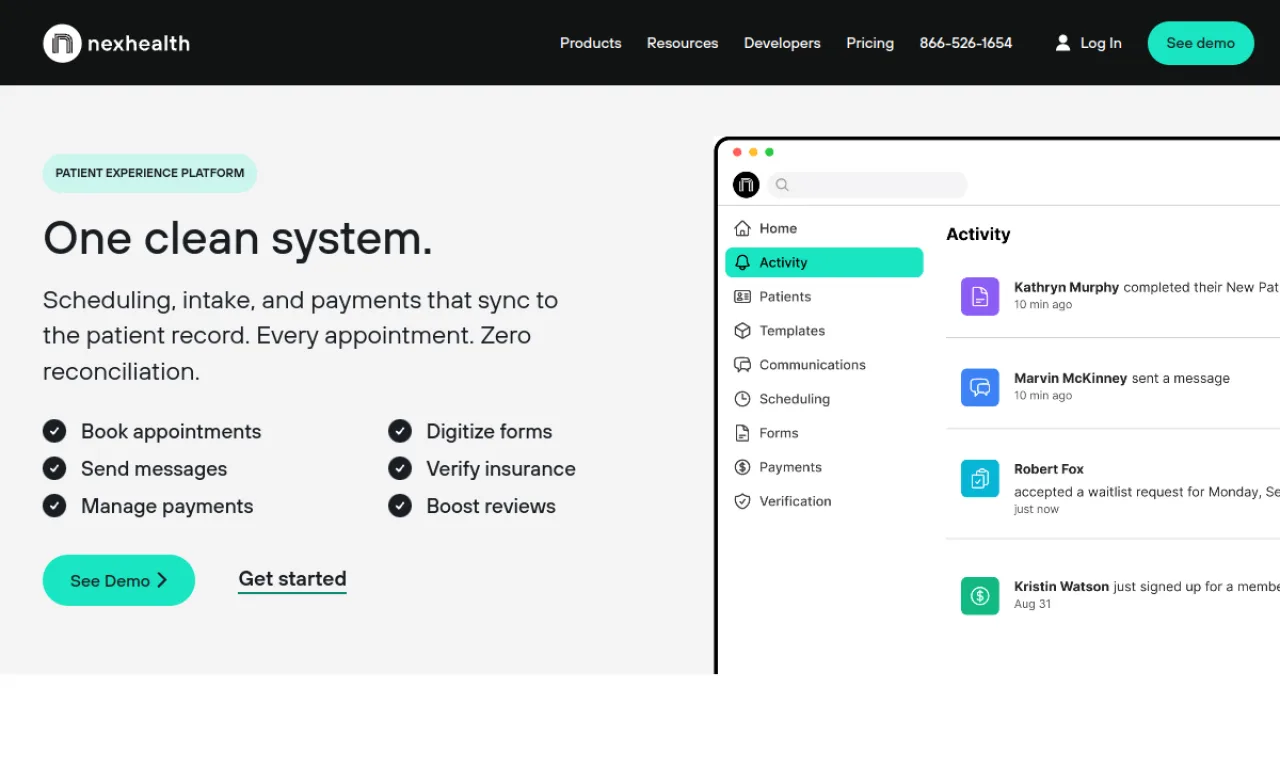Click the Kathryn Murphy name
Image resolution: width=1280 pixels, height=768 pixels.
click(x=1066, y=287)
